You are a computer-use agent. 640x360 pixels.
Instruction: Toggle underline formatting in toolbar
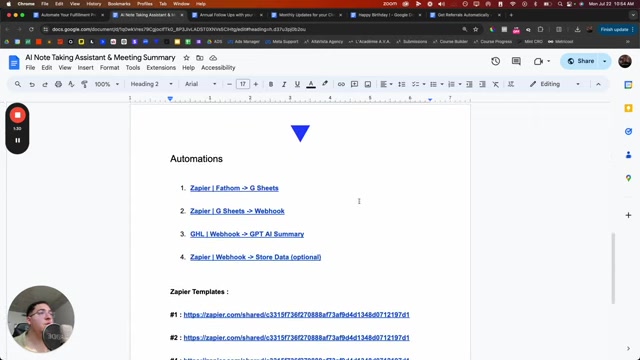pyautogui.click(x=297, y=84)
